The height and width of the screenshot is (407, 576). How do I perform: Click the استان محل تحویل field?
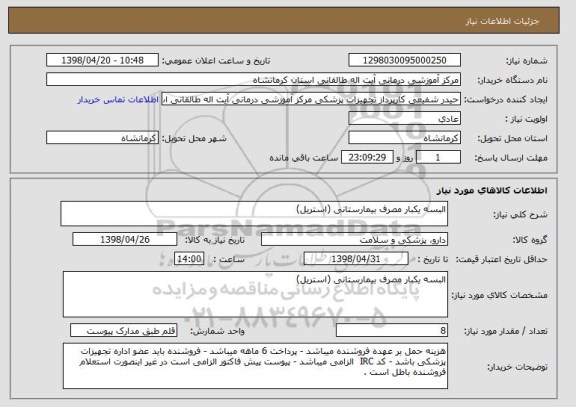pos(404,138)
